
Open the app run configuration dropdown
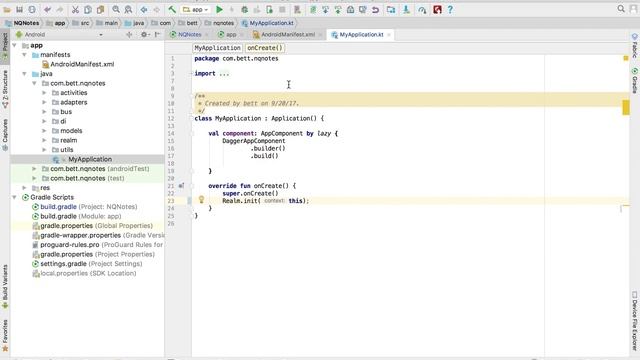tap(196, 9)
